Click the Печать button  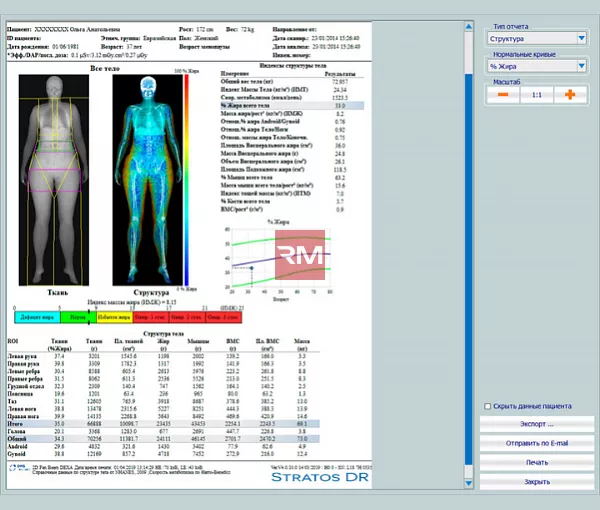point(536,462)
